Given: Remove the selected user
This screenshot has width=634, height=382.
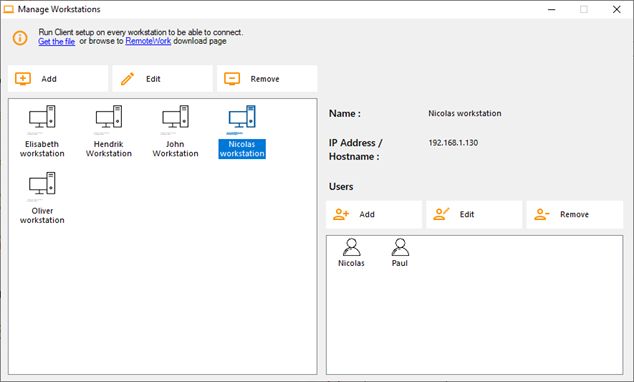Looking at the screenshot, I should pyautogui.click(x=575, y=214).
